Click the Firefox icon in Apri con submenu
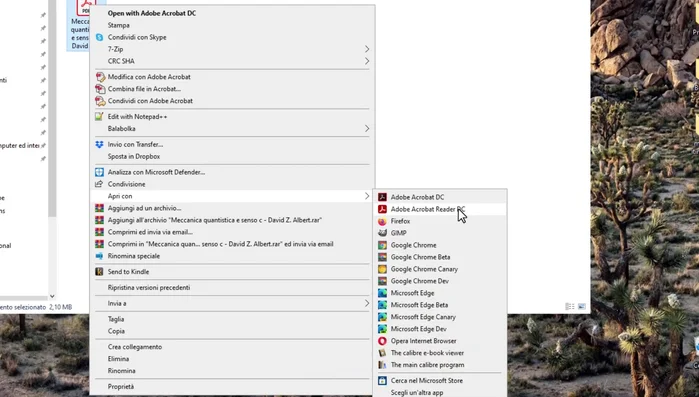Viewport: 699px width, 397px height. 382,221
